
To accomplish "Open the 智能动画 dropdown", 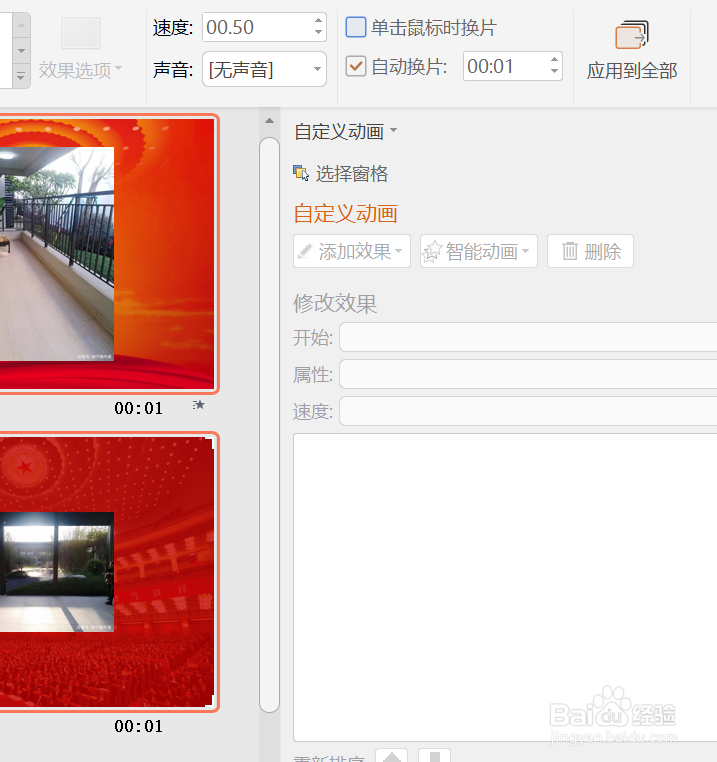I will click(479, 251).
